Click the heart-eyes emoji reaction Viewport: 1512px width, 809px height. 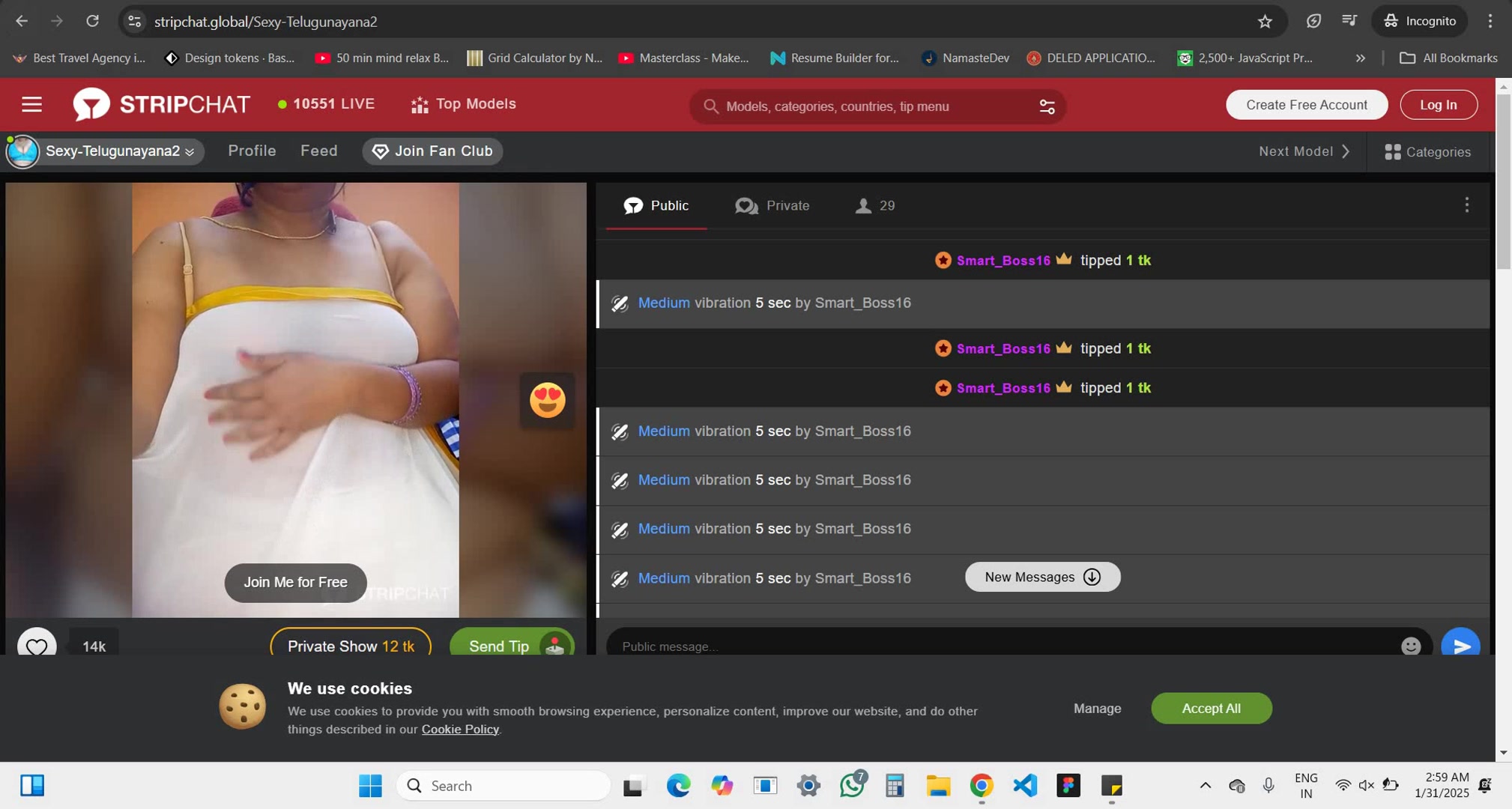(547, 400)
